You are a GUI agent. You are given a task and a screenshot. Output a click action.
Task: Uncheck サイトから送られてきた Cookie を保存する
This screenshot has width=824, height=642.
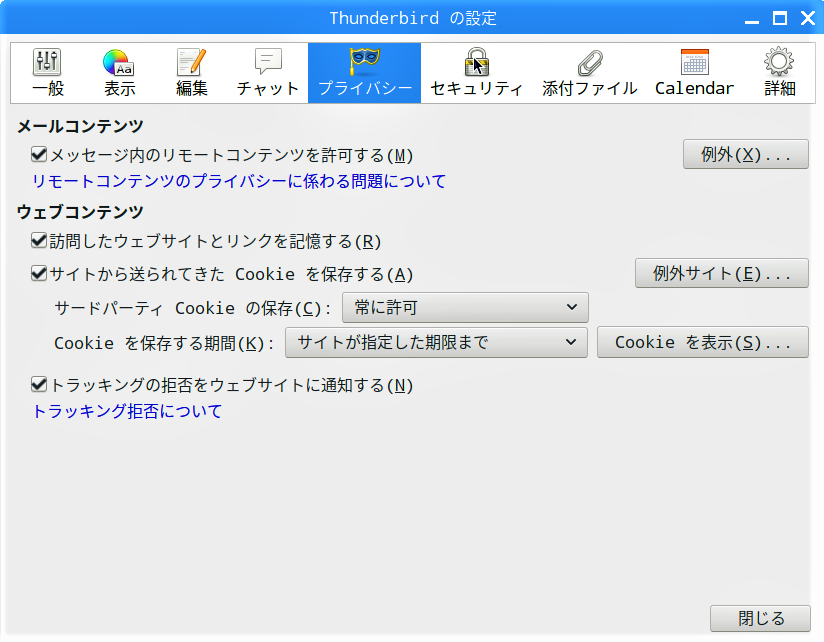point(39,274)
